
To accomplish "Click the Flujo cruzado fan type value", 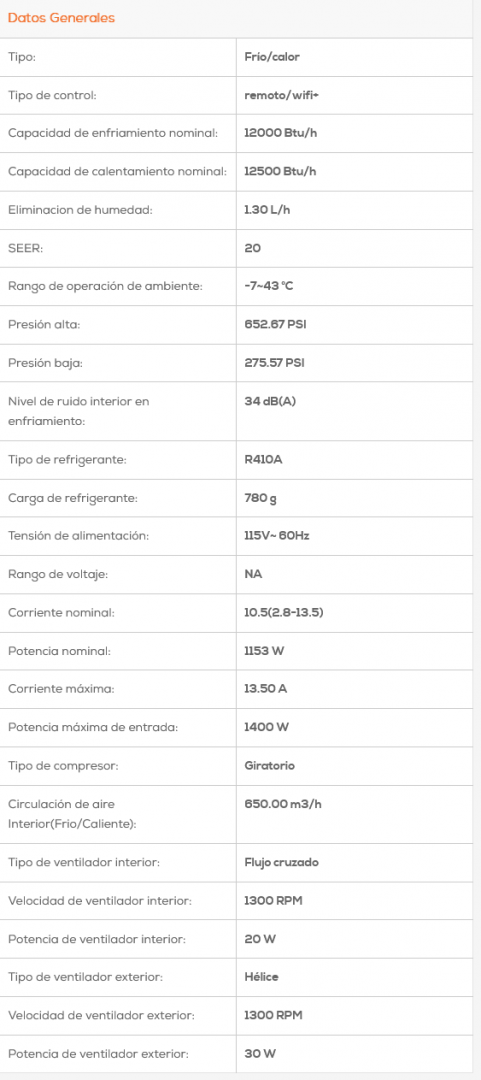I will click(x=281, y=862).
